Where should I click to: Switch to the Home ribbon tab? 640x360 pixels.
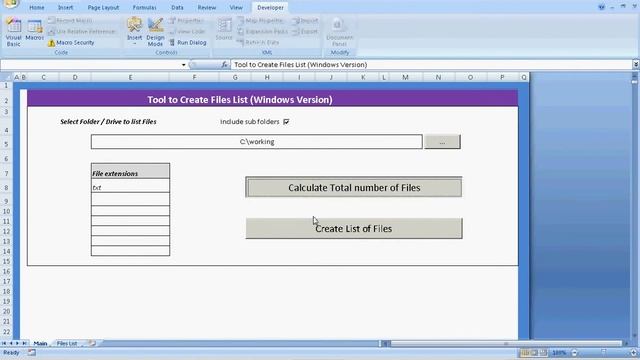pos(37,7)
